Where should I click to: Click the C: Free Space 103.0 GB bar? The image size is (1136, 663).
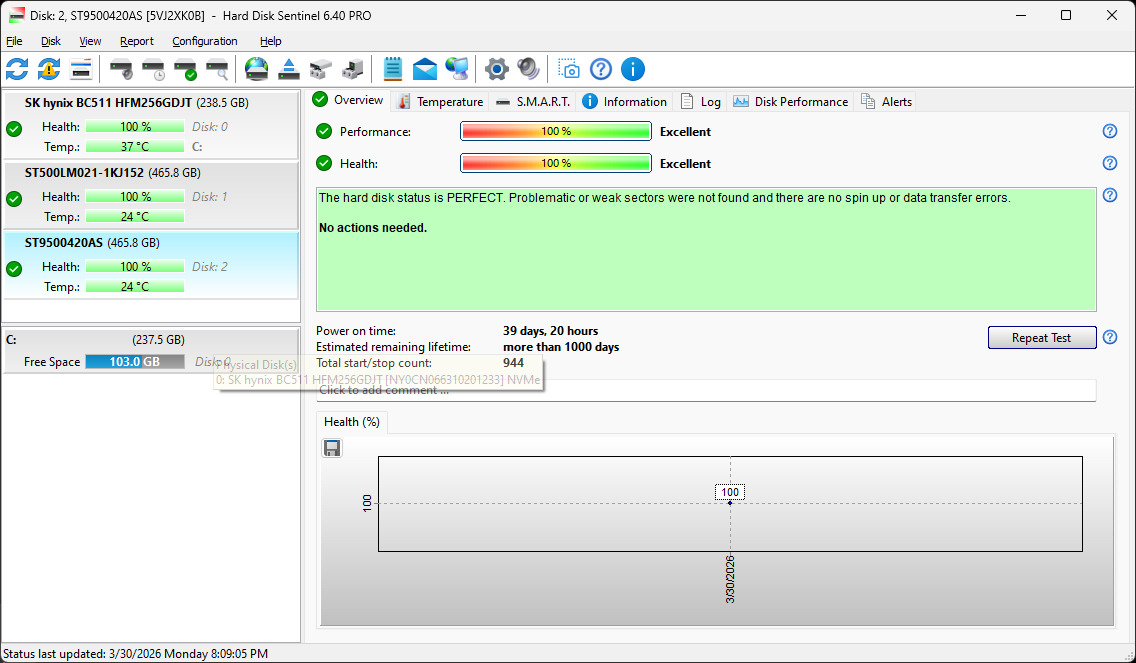pyautogui.click(x=135, y=362)
